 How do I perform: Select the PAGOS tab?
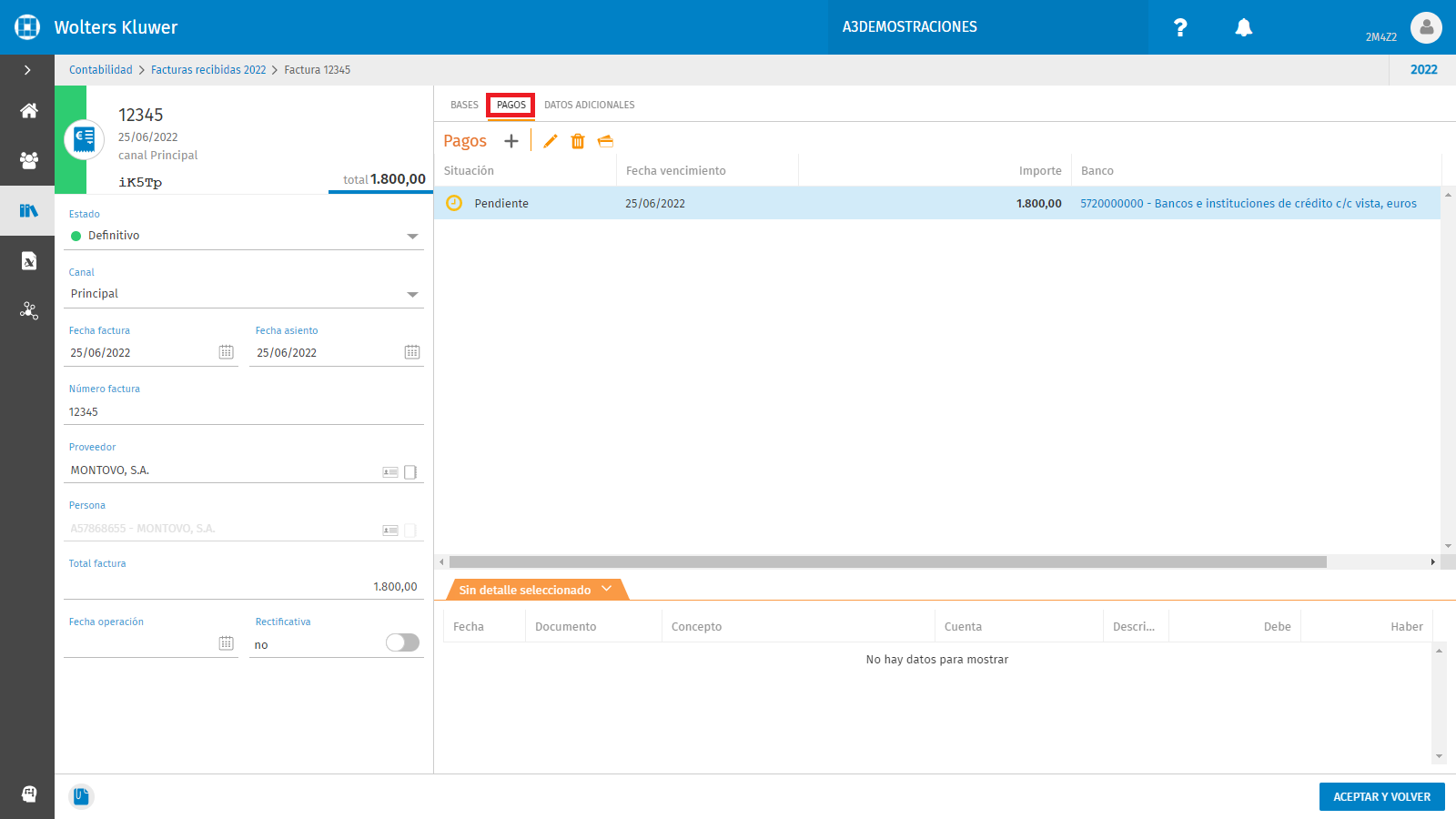click(x=511, y=105)
